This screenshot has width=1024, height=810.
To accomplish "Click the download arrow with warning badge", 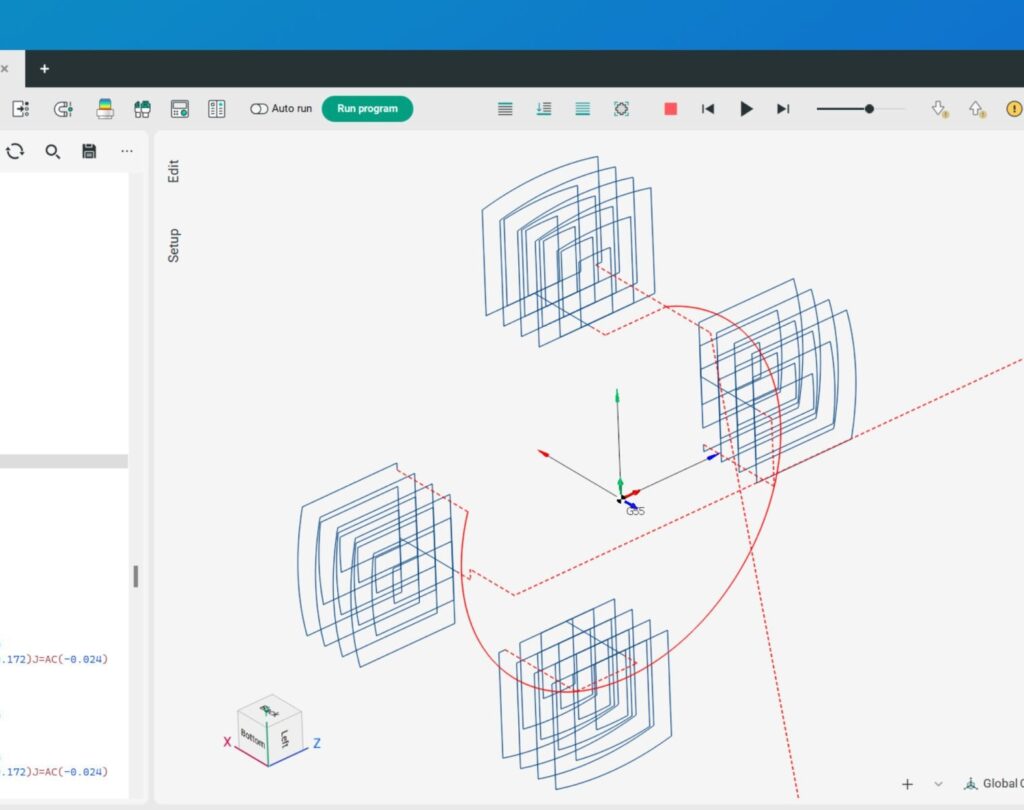I will click(939, 109).
